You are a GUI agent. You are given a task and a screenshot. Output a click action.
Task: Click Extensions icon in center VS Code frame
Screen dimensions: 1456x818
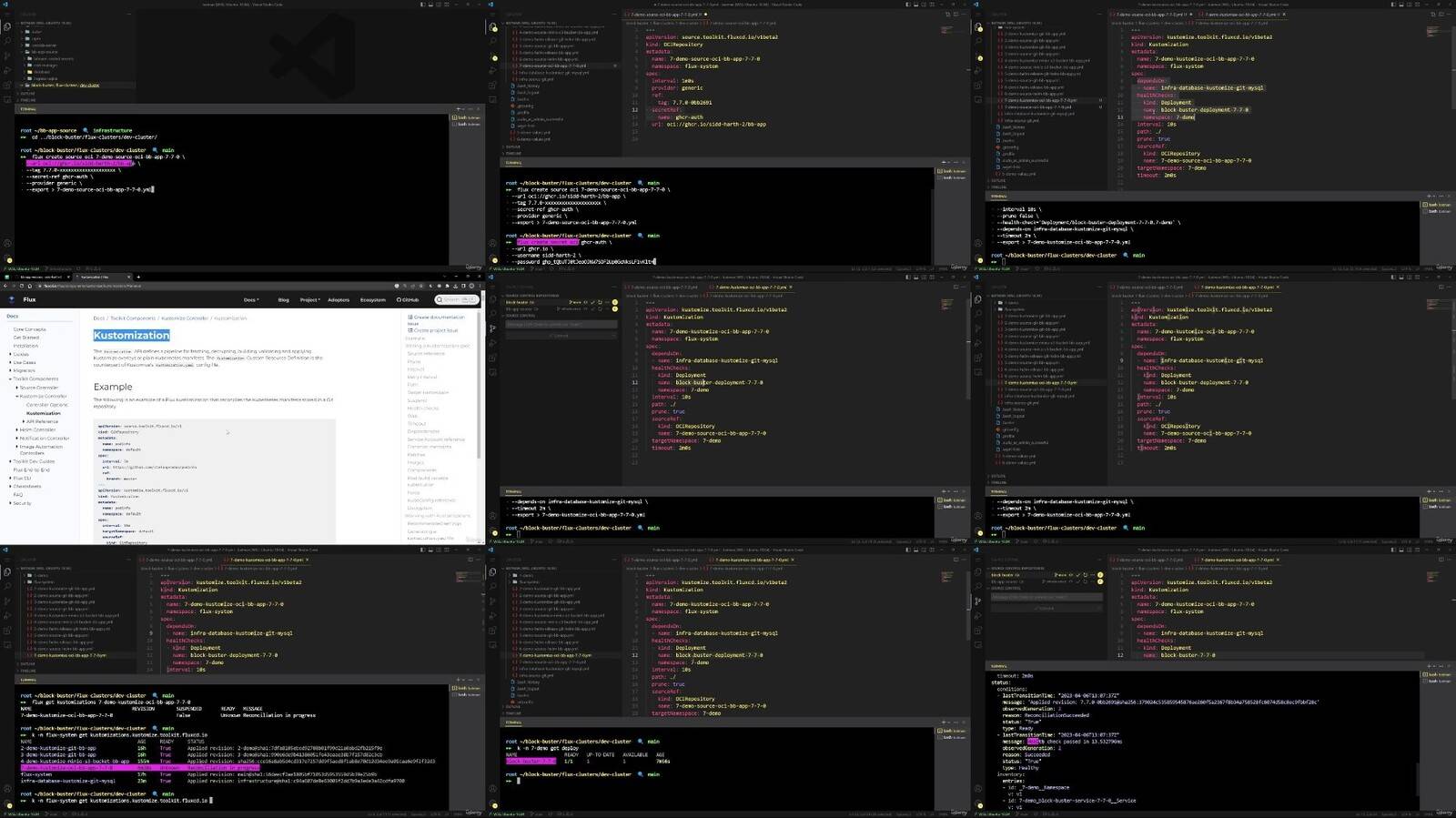(x=492, y=358)
